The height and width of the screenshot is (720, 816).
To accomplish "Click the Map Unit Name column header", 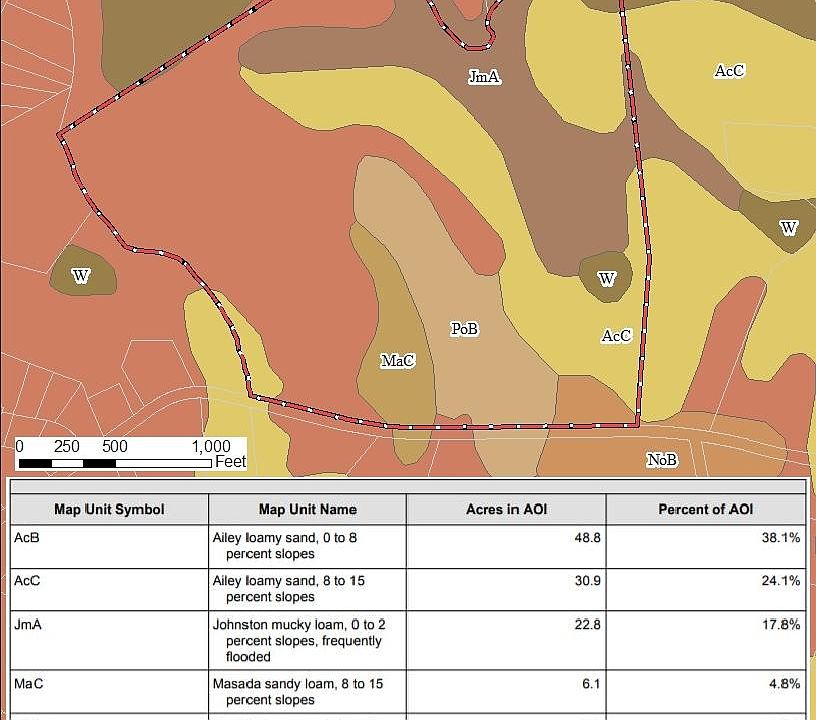I will [304, 509].
